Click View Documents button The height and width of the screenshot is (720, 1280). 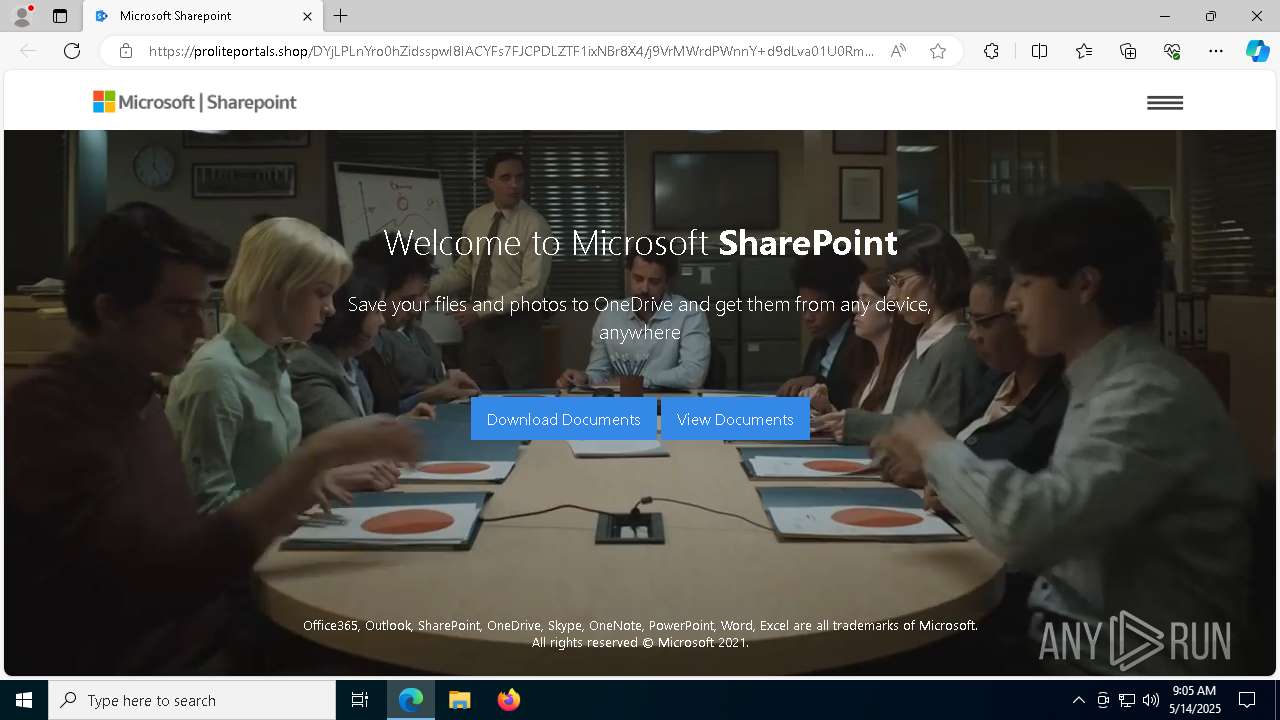point(735,419)
